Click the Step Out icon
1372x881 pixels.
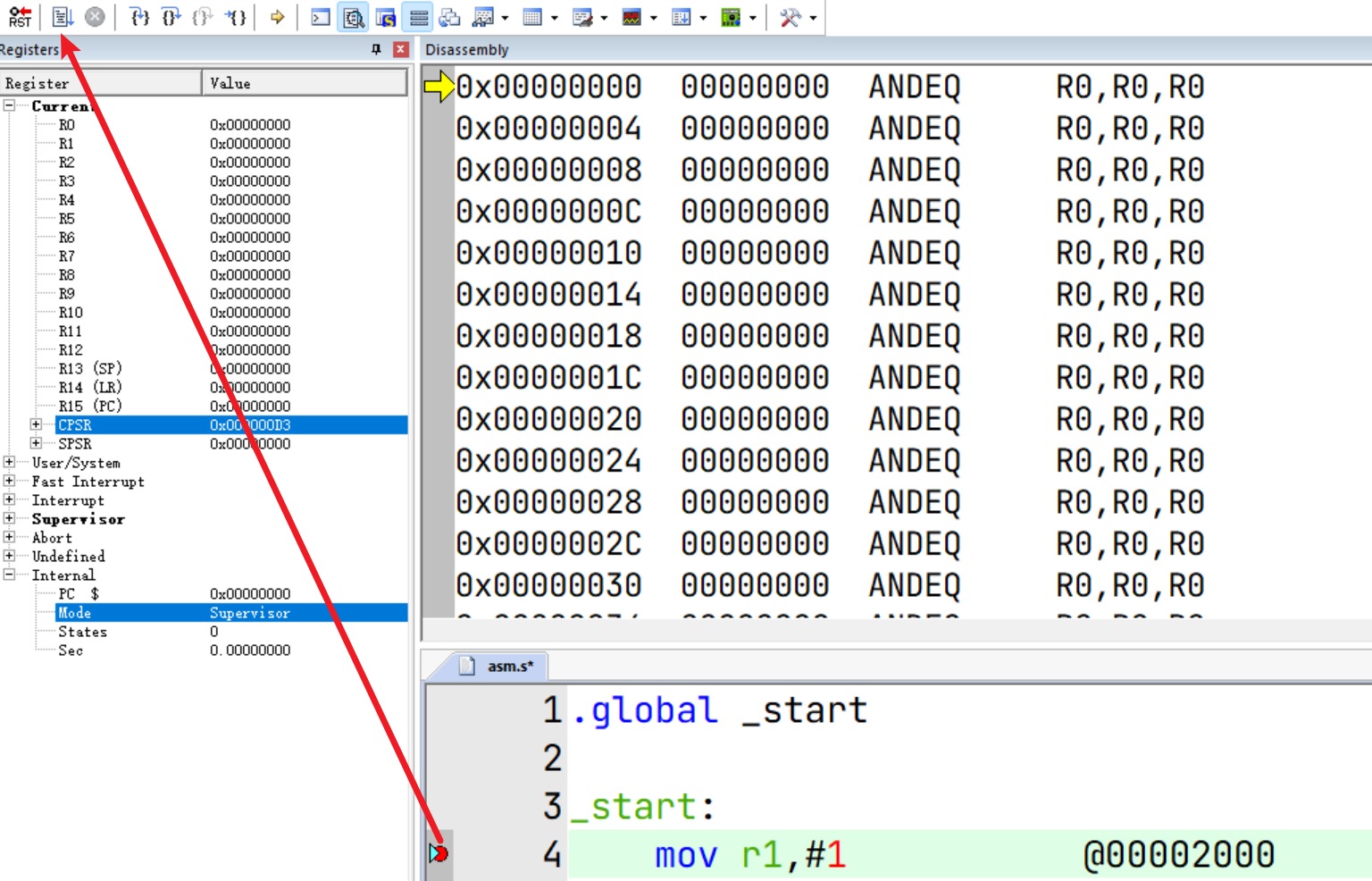coord(203,17)
